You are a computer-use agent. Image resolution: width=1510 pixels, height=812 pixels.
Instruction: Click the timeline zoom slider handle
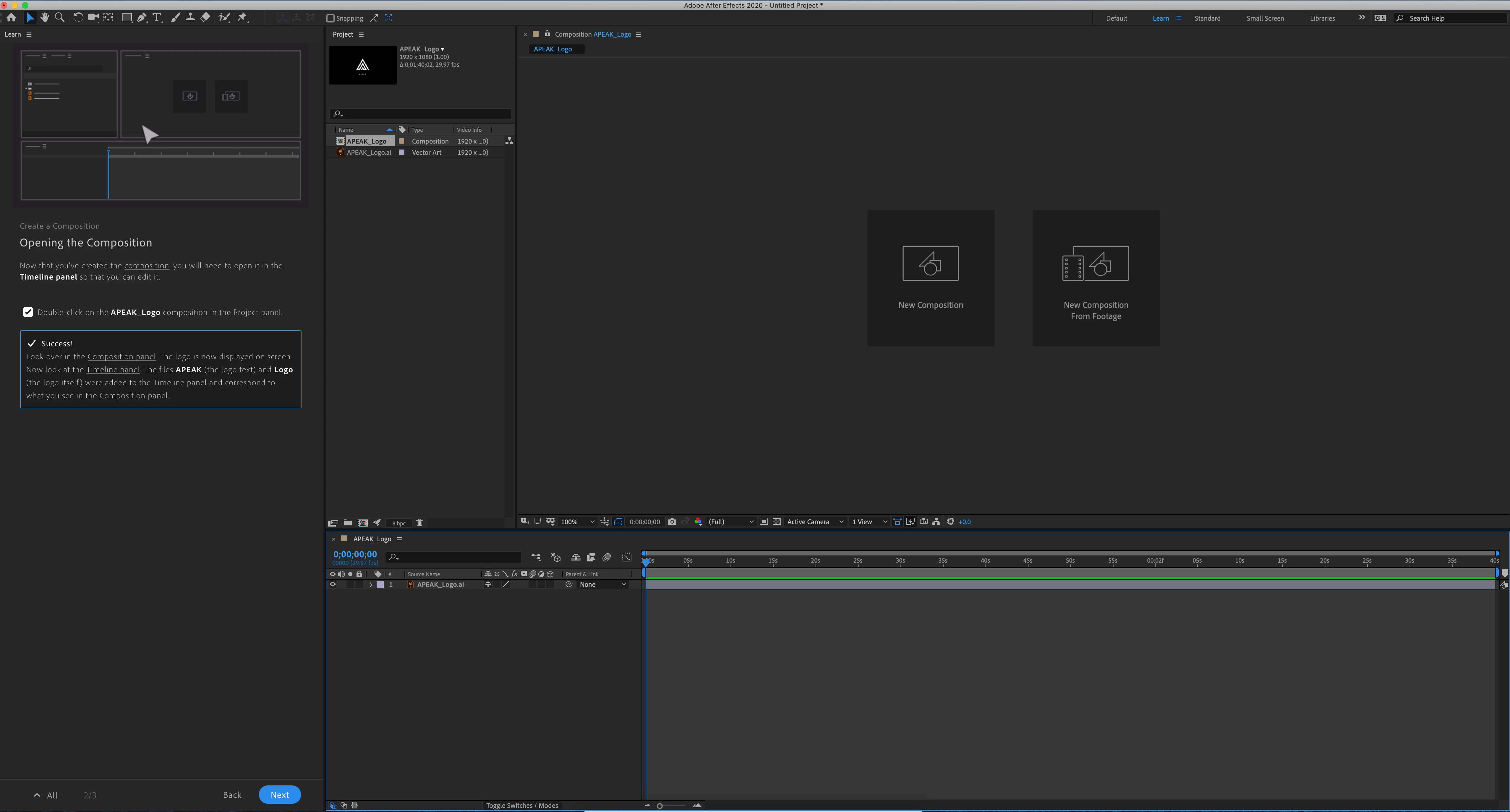click(x=660, y=805)
